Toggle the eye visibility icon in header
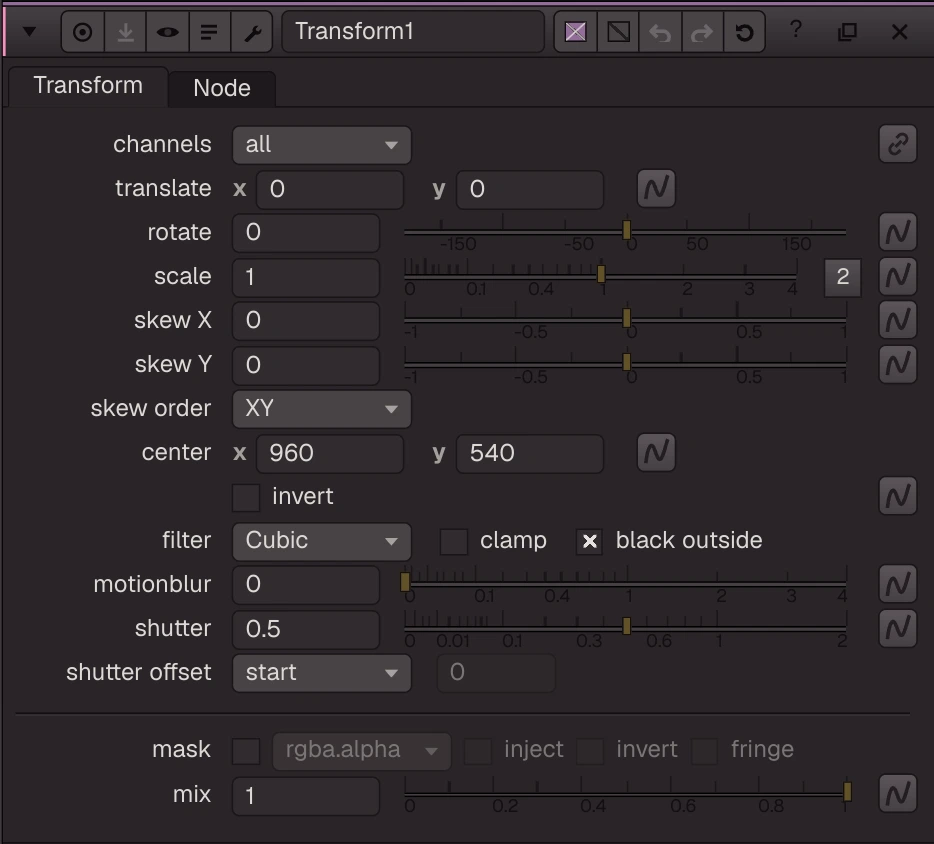Image resolution: width=934 pixels, height=844 pixels. 167,32
